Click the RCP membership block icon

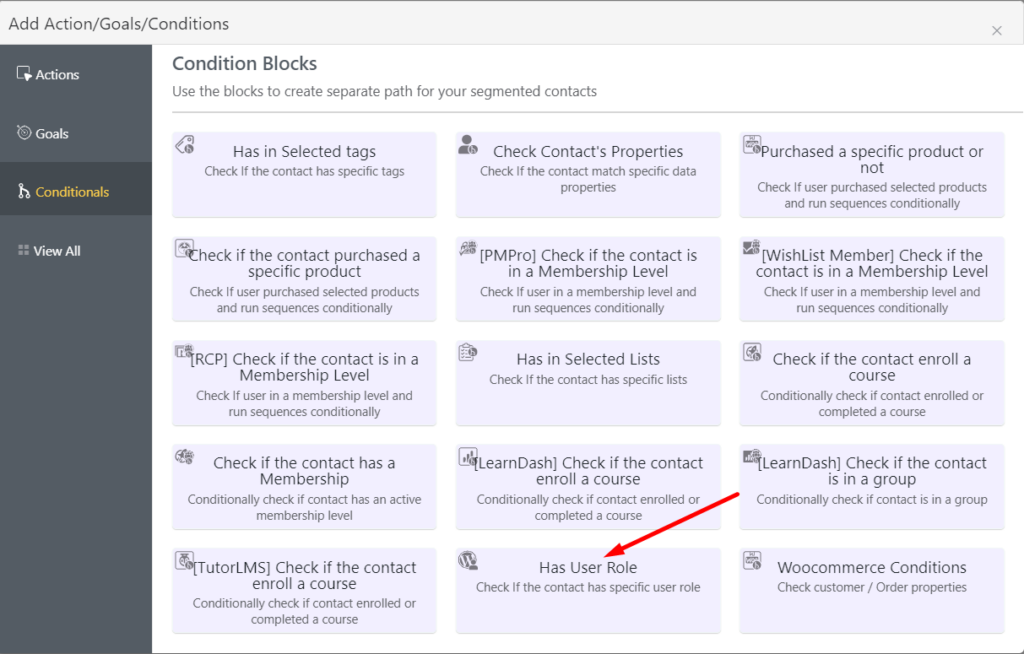click(x=185, y=352)
